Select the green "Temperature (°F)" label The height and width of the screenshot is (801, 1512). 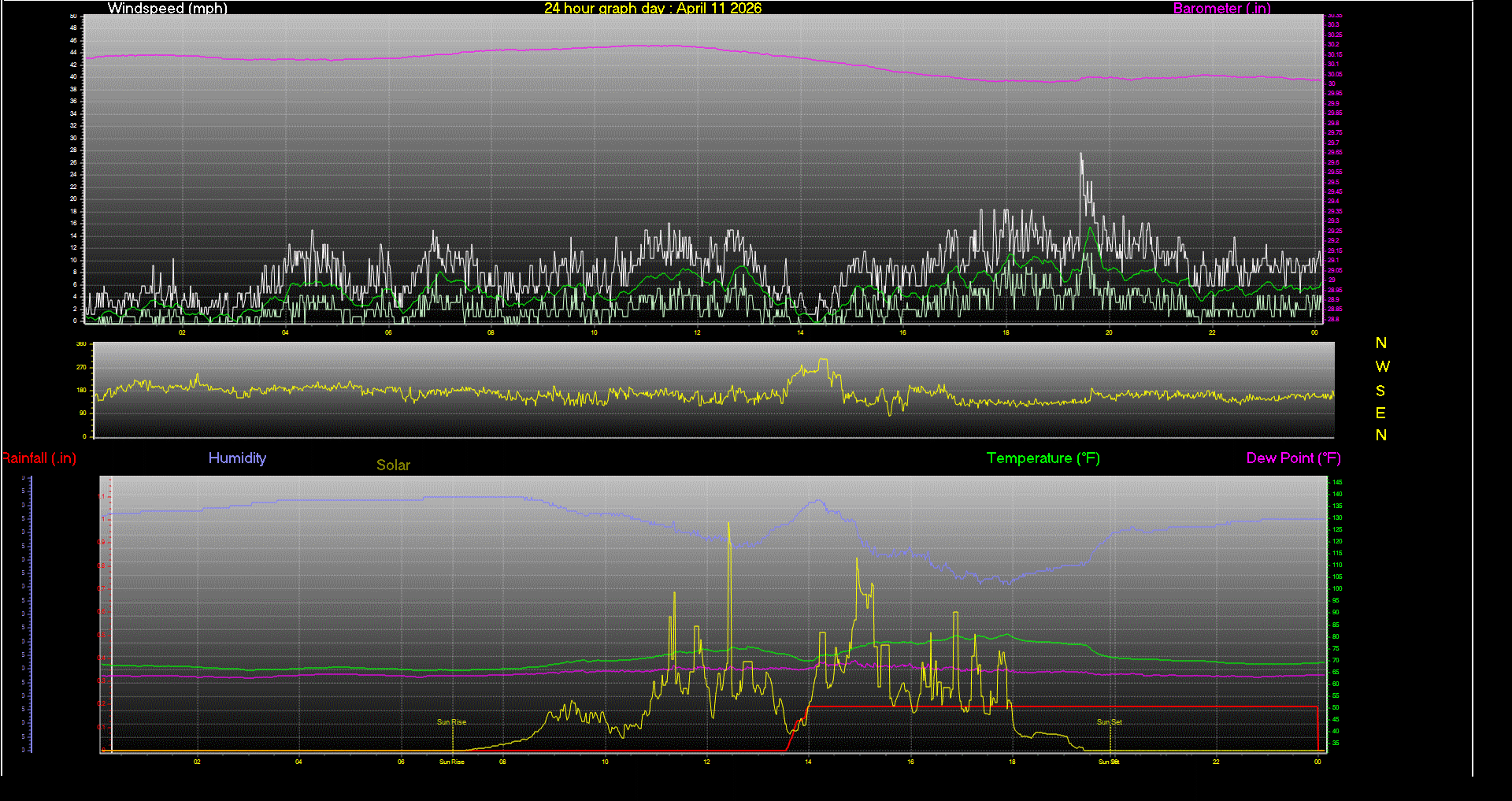coord(1043,458)
